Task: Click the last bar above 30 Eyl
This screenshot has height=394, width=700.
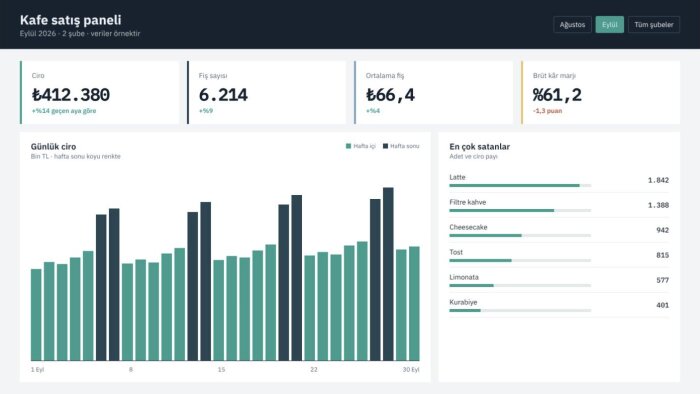Action: (x=414, y=303)
